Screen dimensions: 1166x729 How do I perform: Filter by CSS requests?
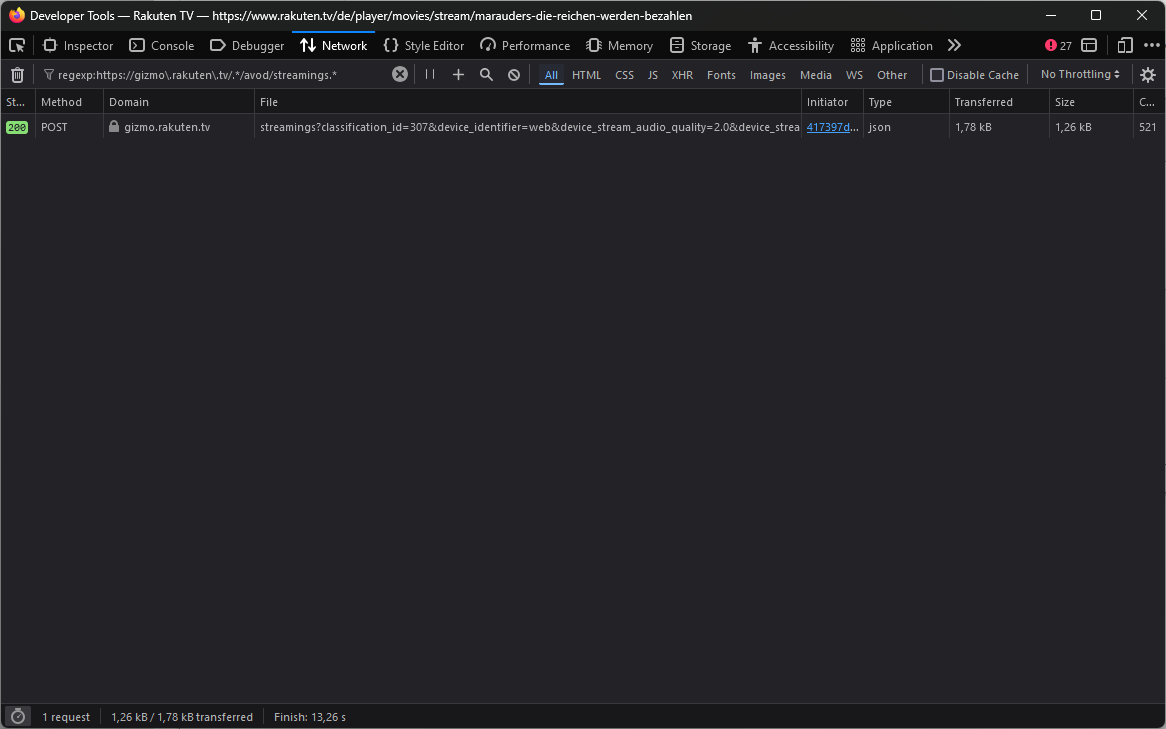pyautogui.click(x=625, y=75)
